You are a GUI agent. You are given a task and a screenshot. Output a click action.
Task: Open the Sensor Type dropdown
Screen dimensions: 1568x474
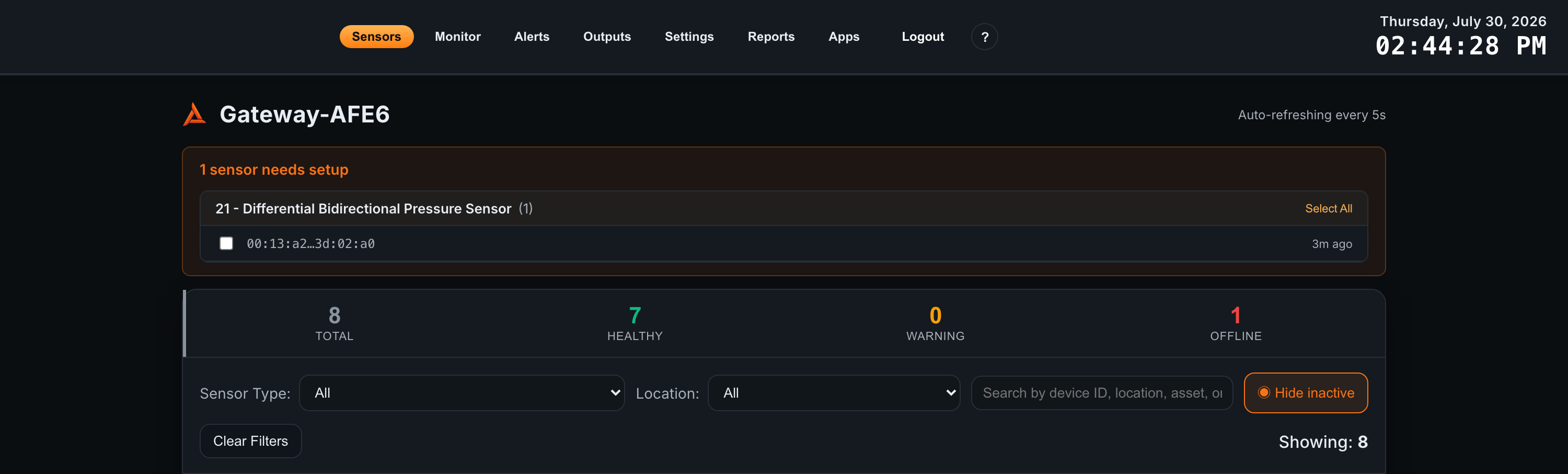click(x=462, y=393)
